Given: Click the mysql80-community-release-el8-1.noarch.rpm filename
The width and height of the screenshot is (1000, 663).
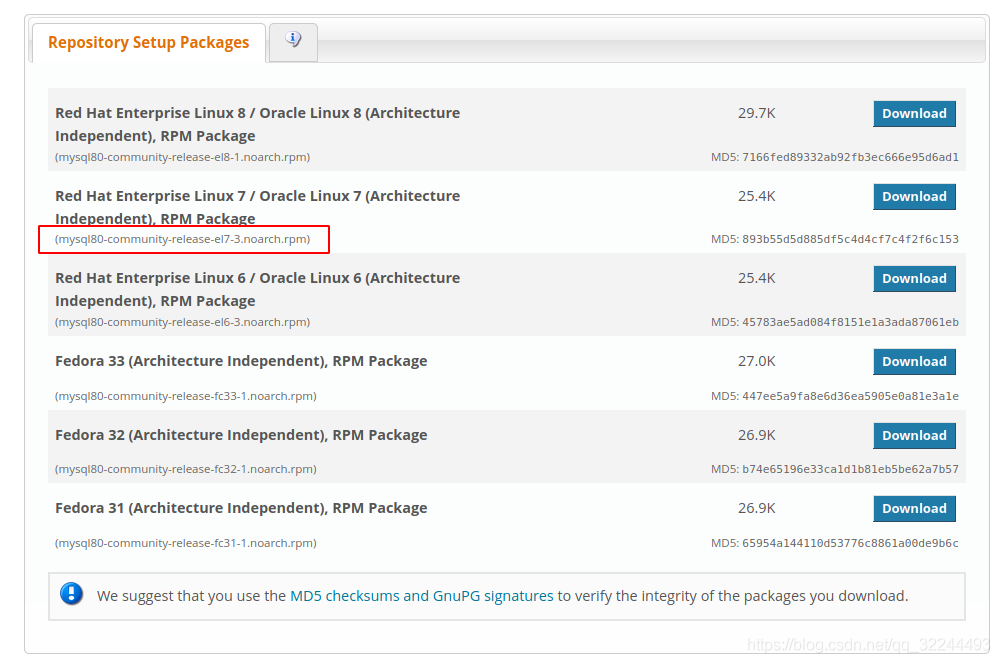Looking at the screenshot, I should click(182, 157).
